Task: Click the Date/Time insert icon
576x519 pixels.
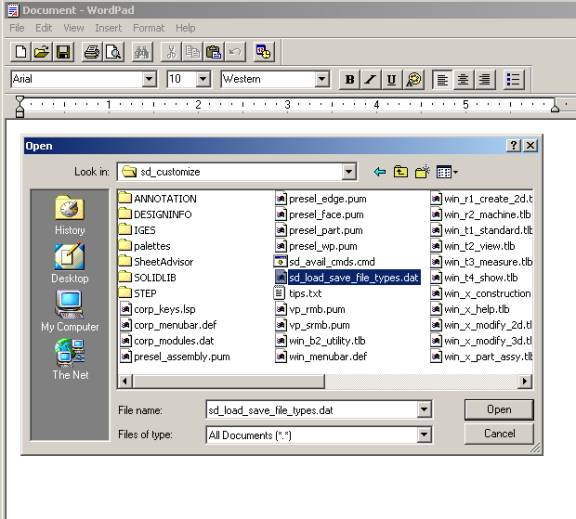Action: point(263,52)
